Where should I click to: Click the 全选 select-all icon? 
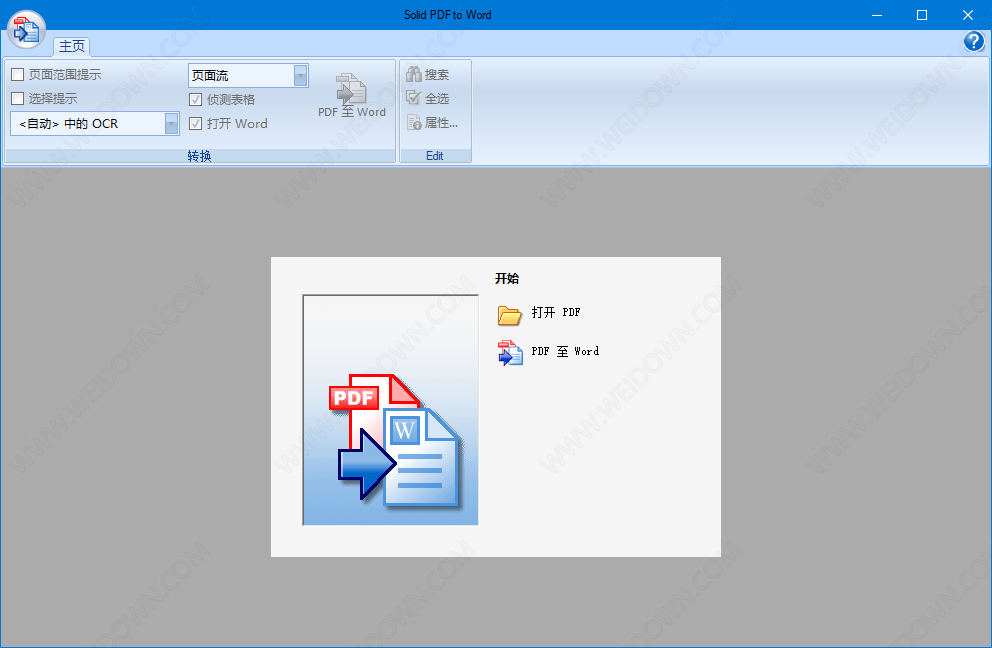(414, 98)
